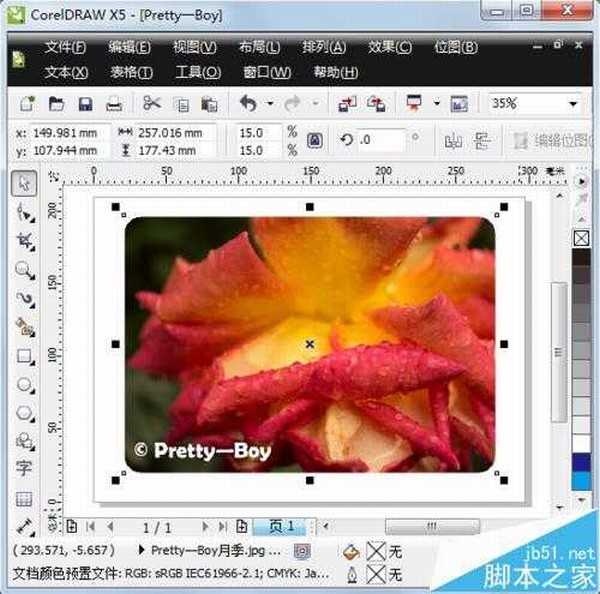
Task: Open the 文件(F) menu
Action: pos(65,47)
